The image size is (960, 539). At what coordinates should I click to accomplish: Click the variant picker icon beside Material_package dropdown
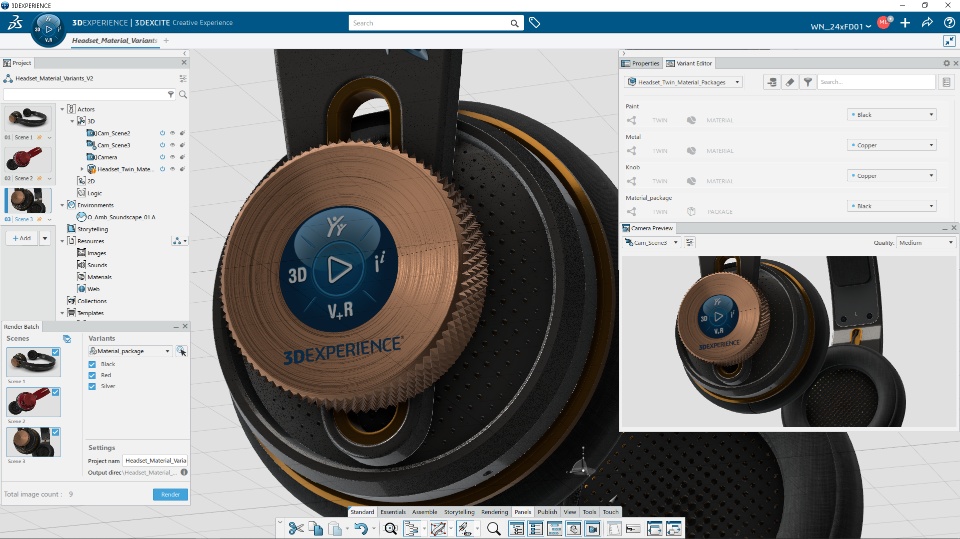pos(181,351)
